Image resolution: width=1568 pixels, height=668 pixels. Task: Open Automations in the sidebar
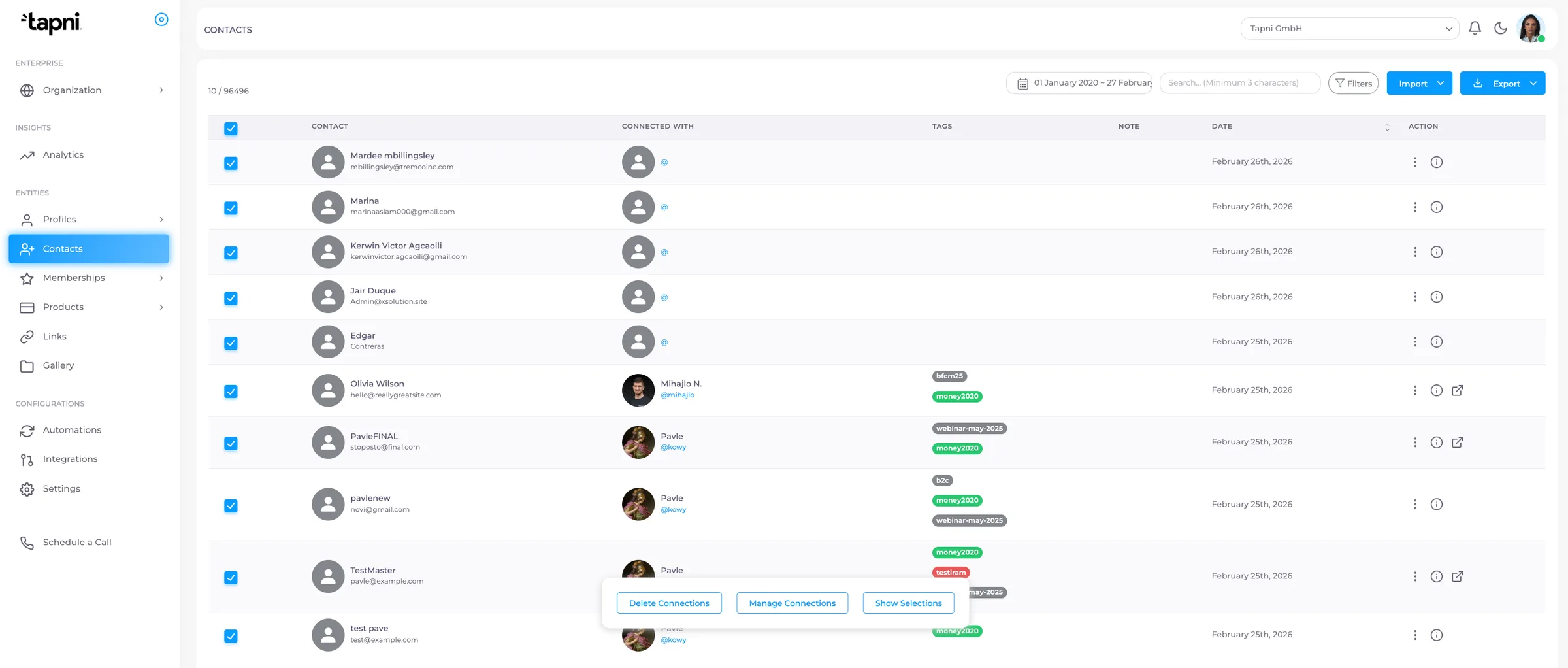pos(72,430)
